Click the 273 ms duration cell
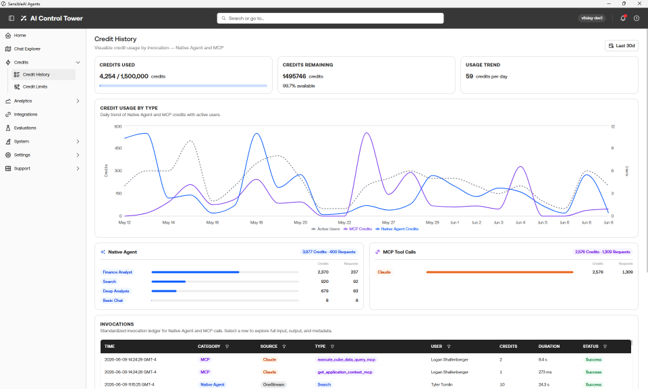This screenshot has height=389, width=648. [545, 372]
